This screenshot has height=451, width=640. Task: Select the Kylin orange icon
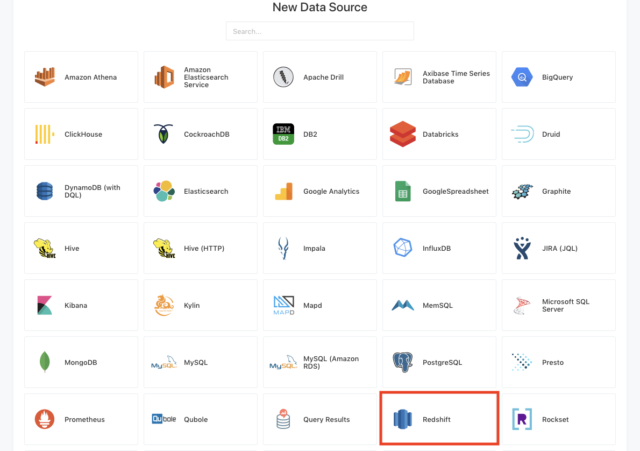pos(164,305)
